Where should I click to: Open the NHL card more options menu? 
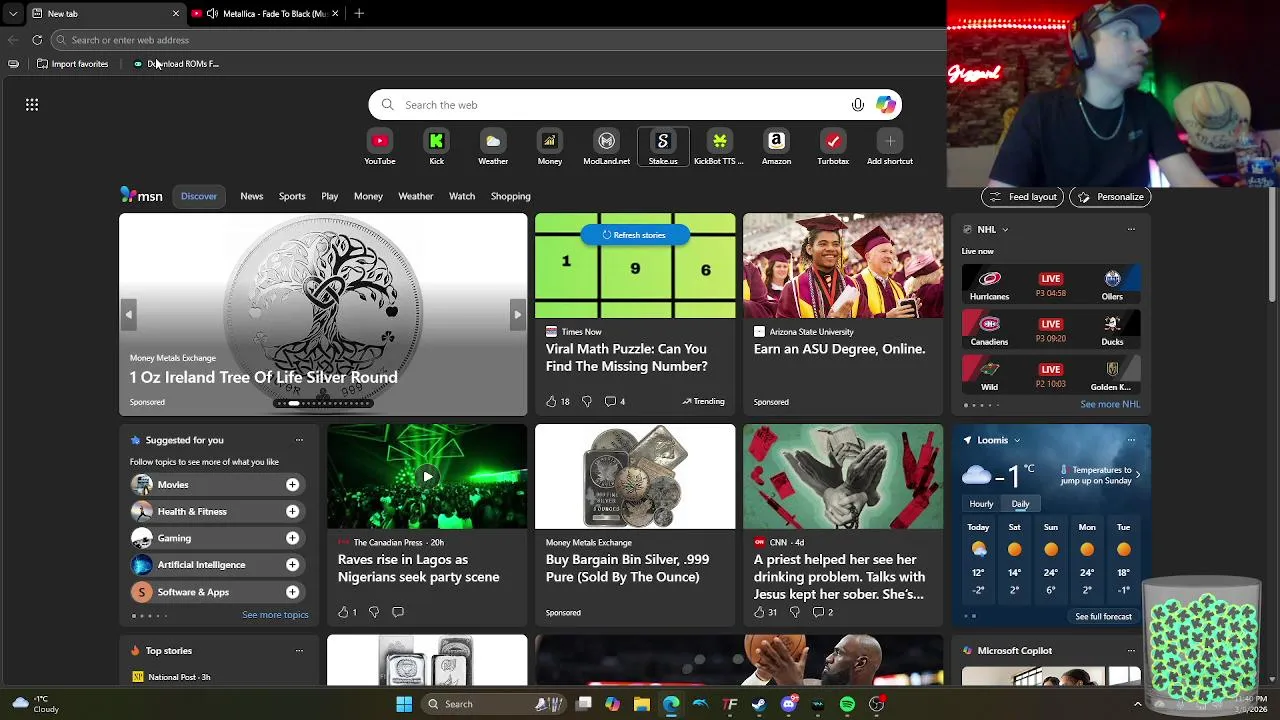point(1131,229)
